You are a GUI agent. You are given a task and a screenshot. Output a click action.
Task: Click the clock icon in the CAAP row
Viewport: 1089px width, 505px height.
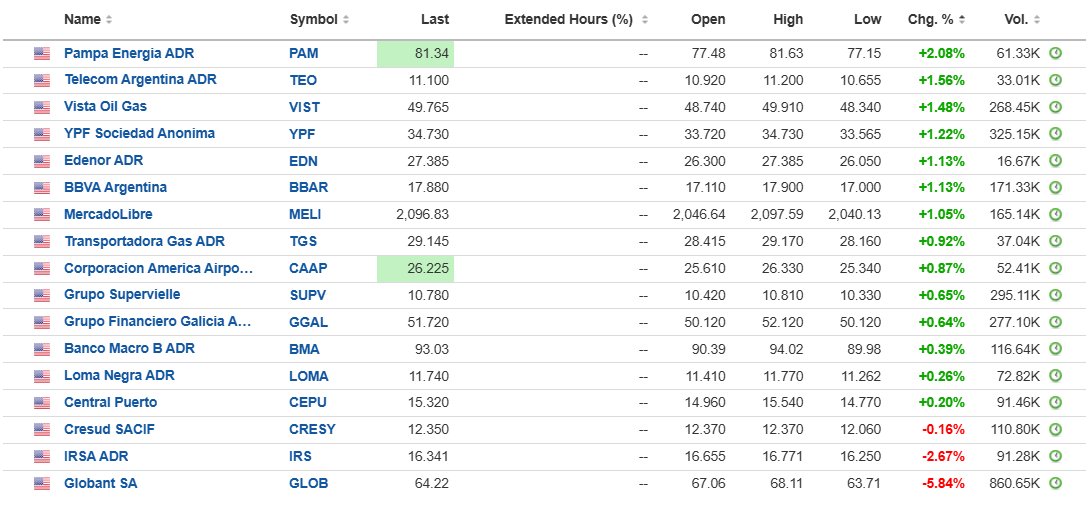pos(1055,268)
